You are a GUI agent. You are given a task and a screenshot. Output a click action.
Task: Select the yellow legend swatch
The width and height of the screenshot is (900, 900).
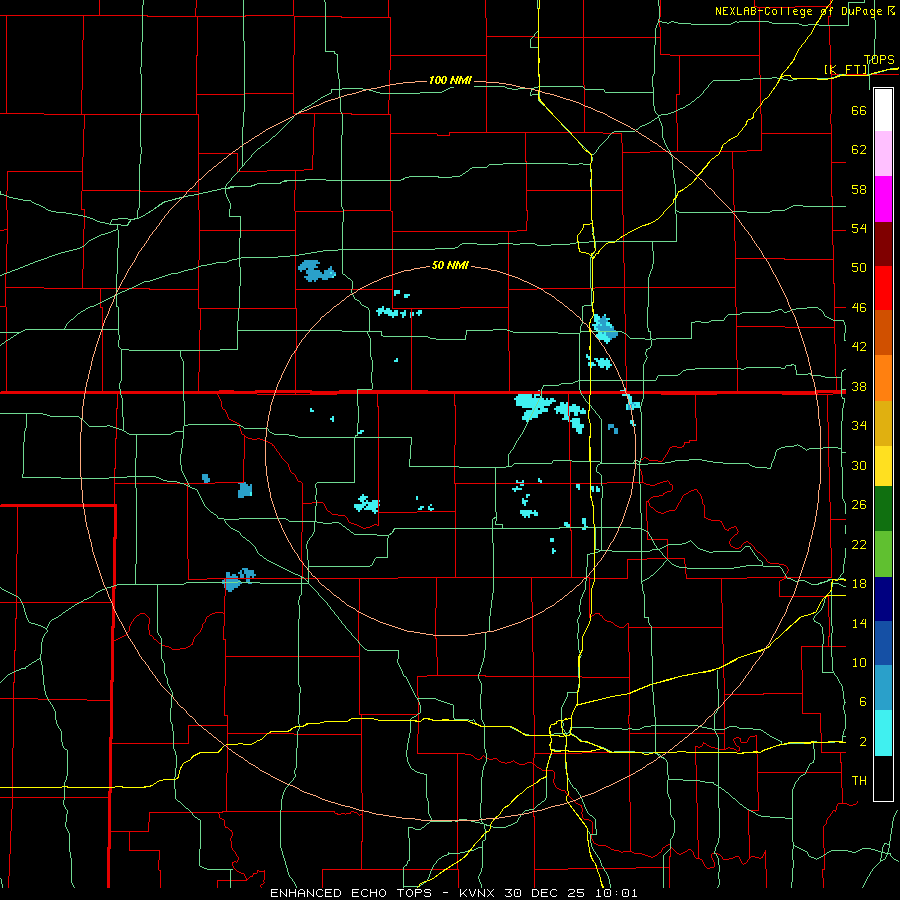883,466
